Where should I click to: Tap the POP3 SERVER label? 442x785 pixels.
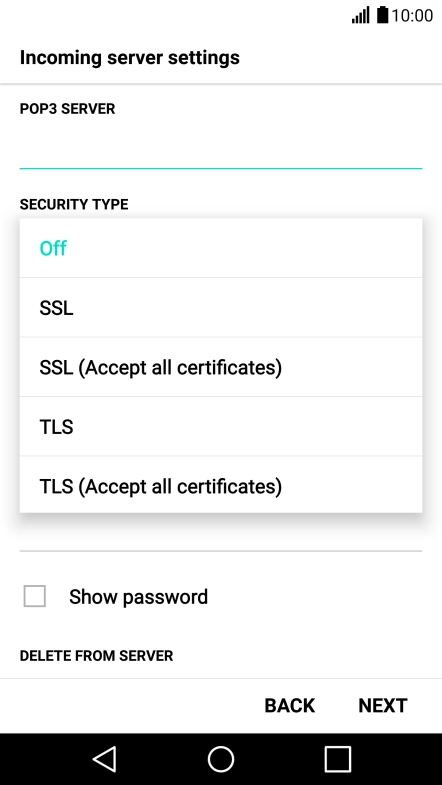(x=68, y=109)
